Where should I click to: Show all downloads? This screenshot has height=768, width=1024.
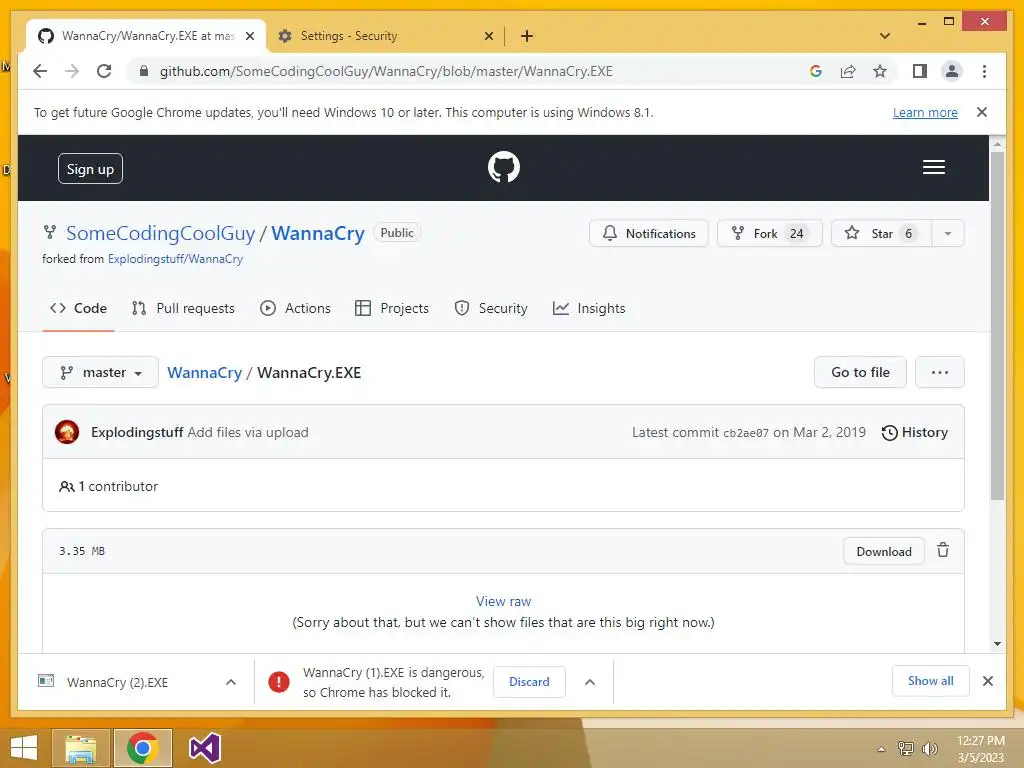931,681
